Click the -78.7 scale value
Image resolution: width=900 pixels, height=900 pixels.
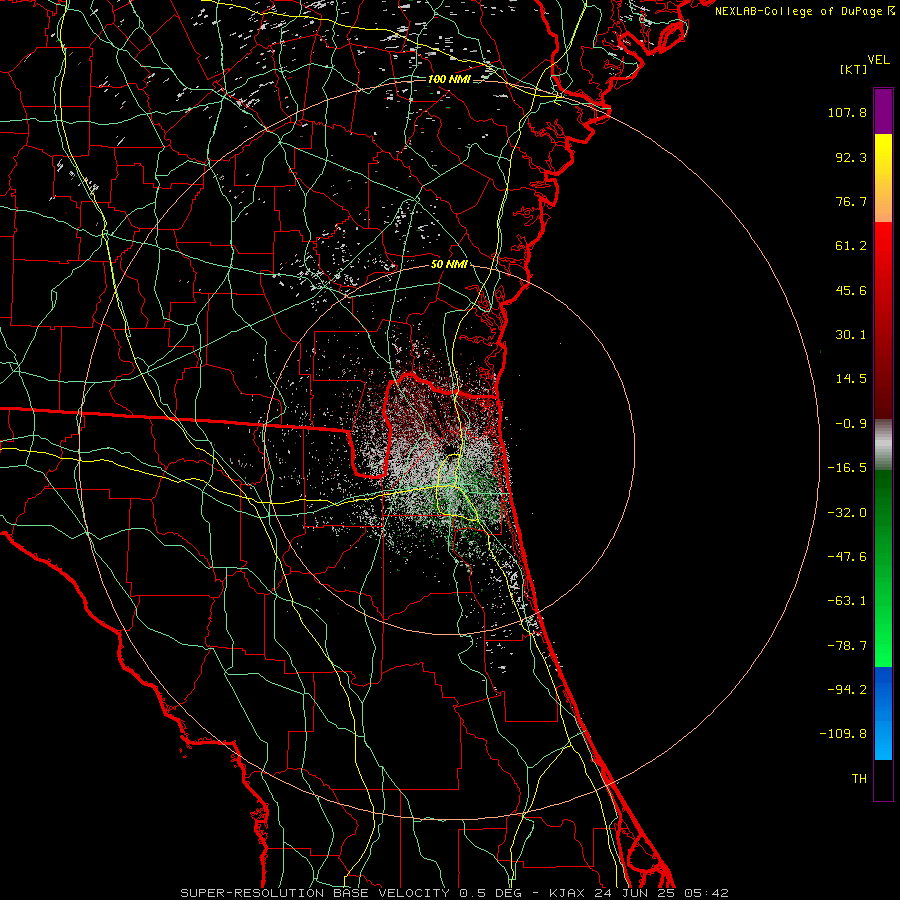pos(847,646)
